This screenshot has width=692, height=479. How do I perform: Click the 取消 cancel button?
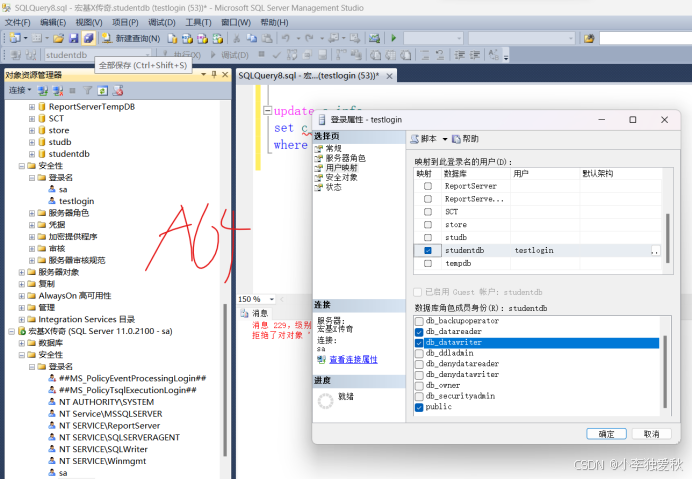[x=651, y=434]
